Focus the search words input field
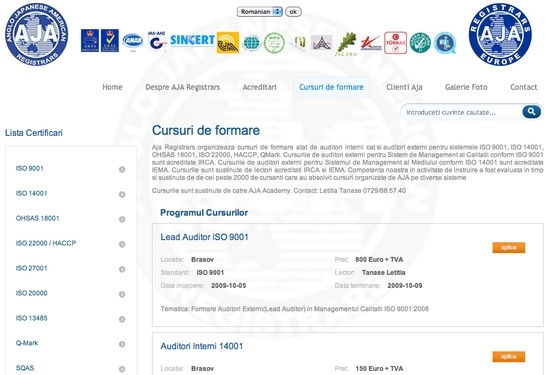This screenshot has width=550, height=375. tap(461, 112)
